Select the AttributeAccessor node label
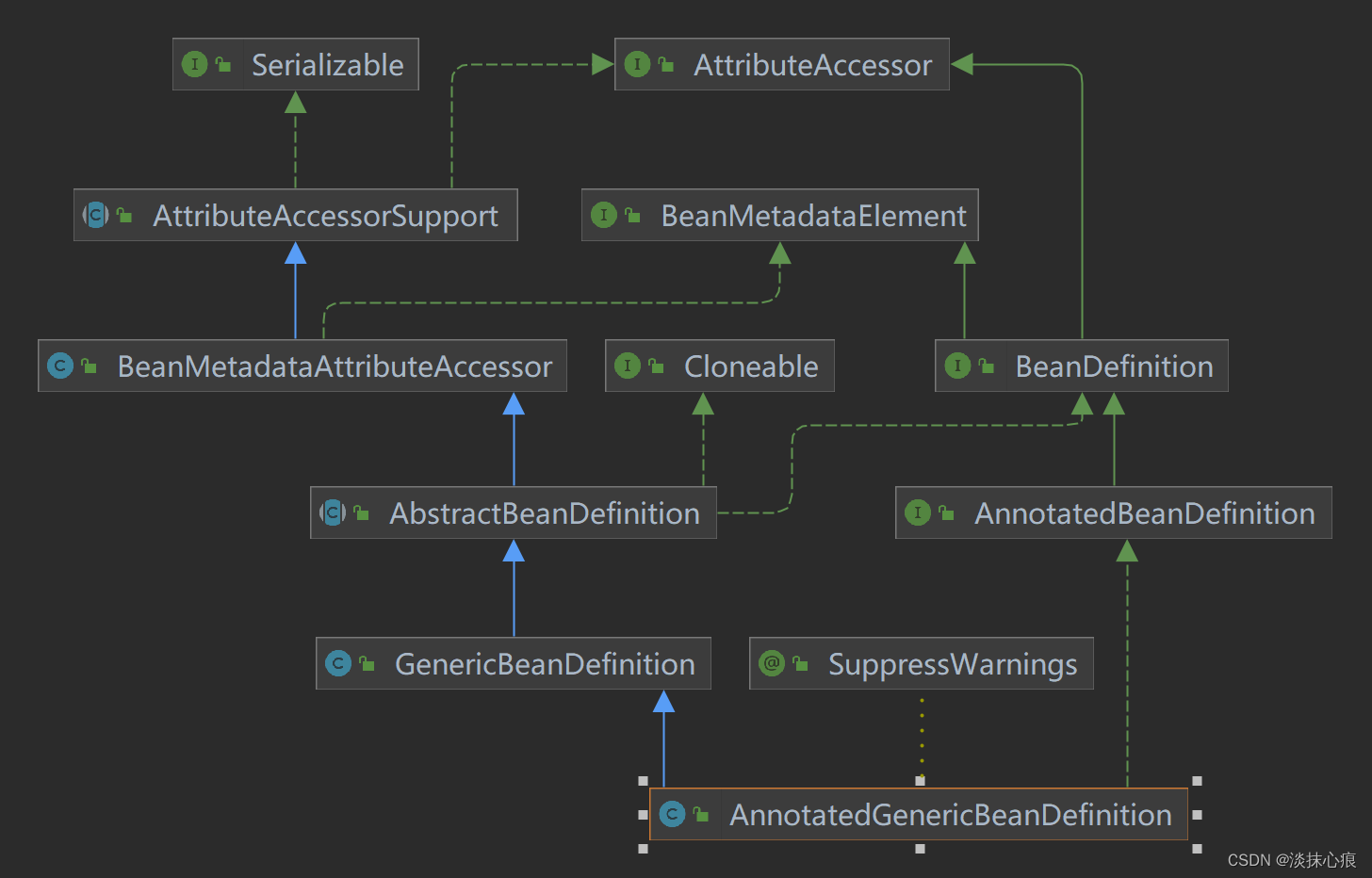The image size is (1372, 878). (x=813, y=65)
